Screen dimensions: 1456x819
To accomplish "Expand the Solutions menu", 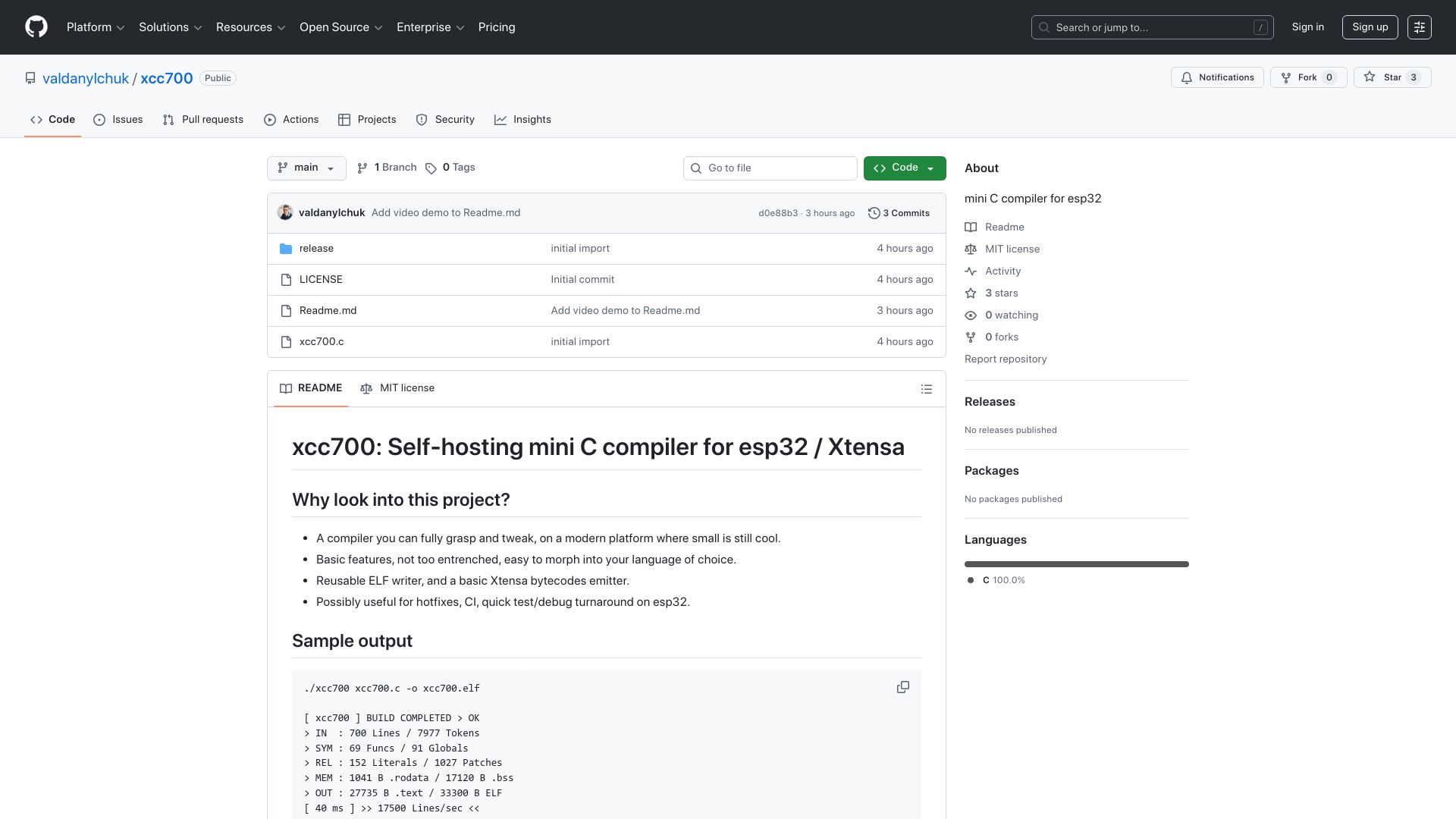I will tap(171, 27).
